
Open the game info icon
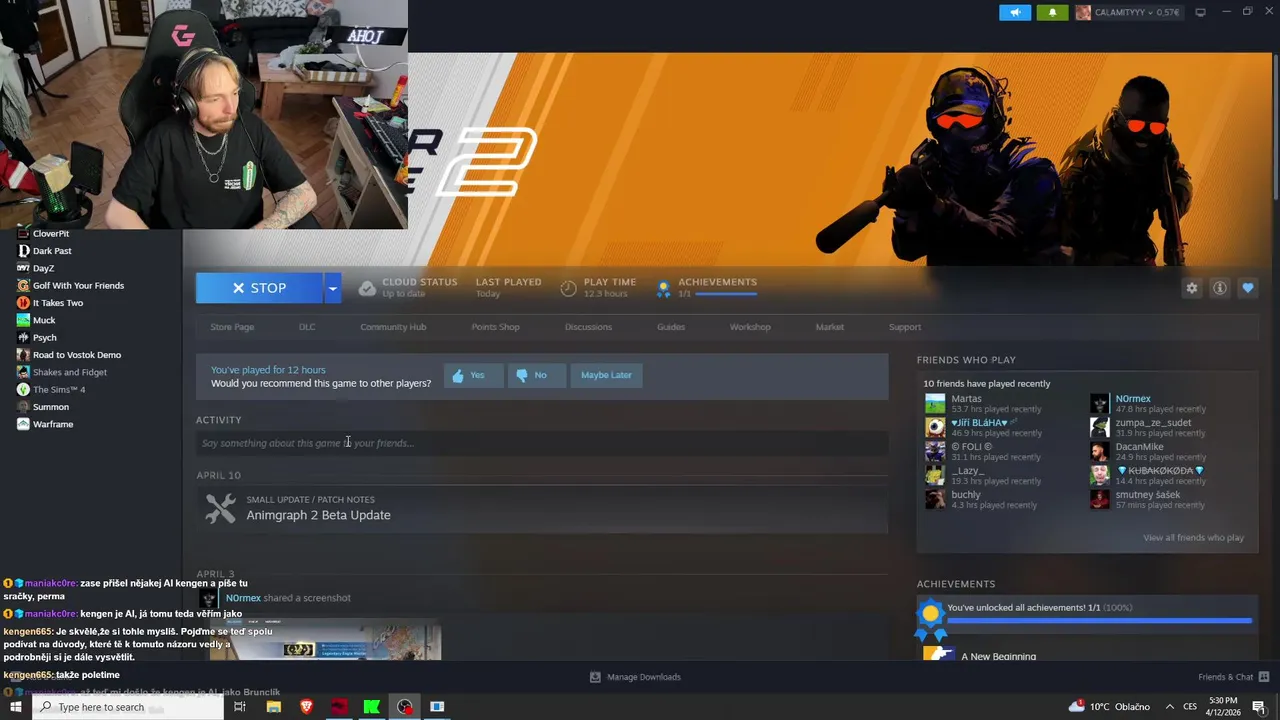coord(1219,288)
